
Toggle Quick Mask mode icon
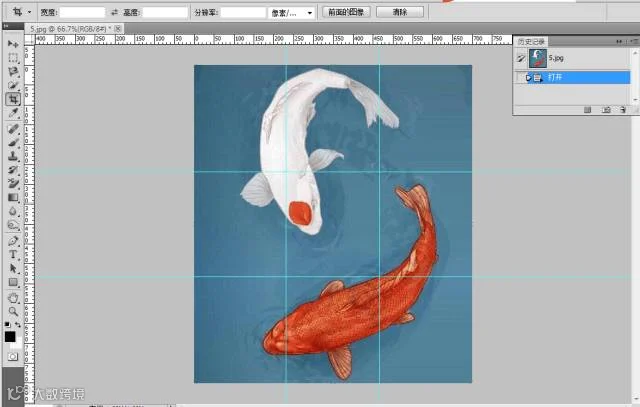pyautogui.click(x=13, y=357)
